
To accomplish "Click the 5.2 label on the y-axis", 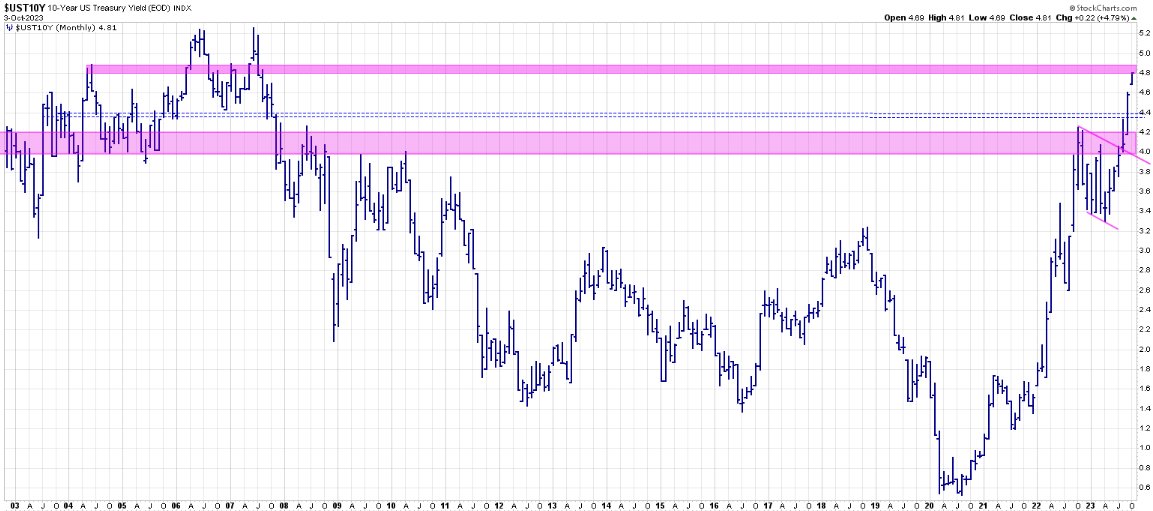I will pyautogui.click(x=1144, y=34).
